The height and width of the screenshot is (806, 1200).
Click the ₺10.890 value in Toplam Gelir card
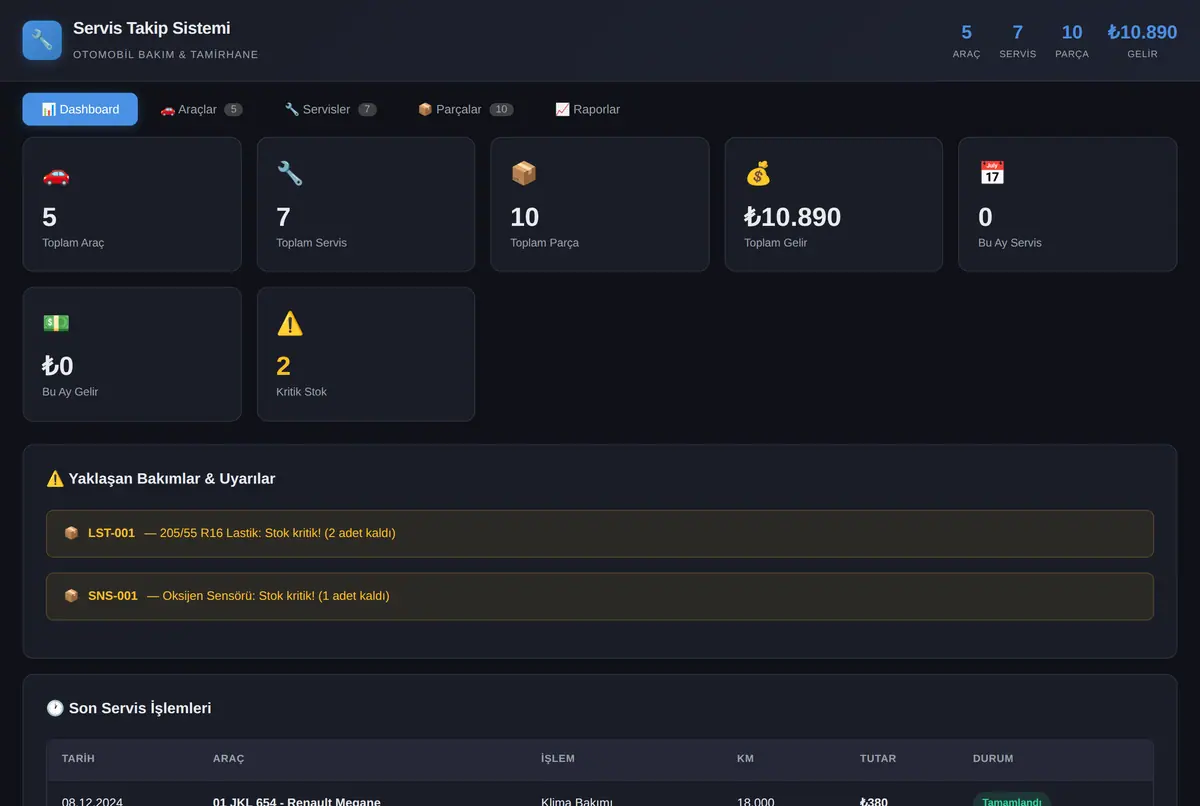tap(793, 217)
